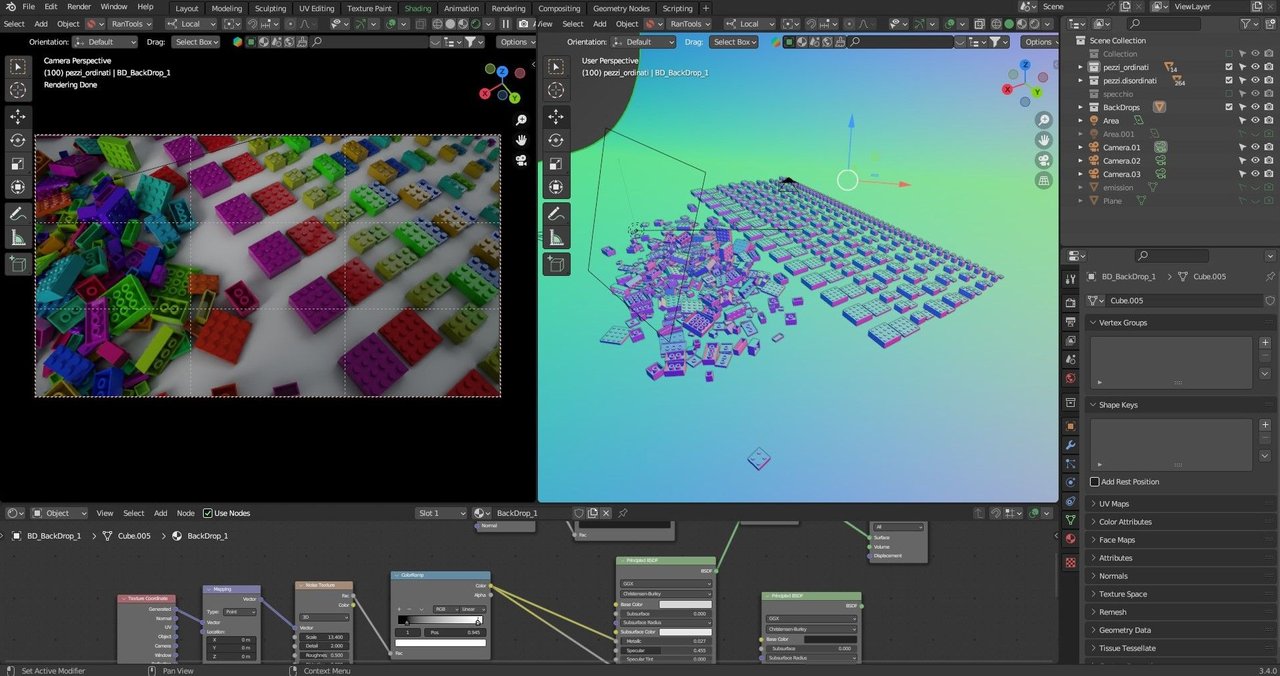Click the ColorRamp gradient bar
The image size is (1280, 676).
point(440,620)
